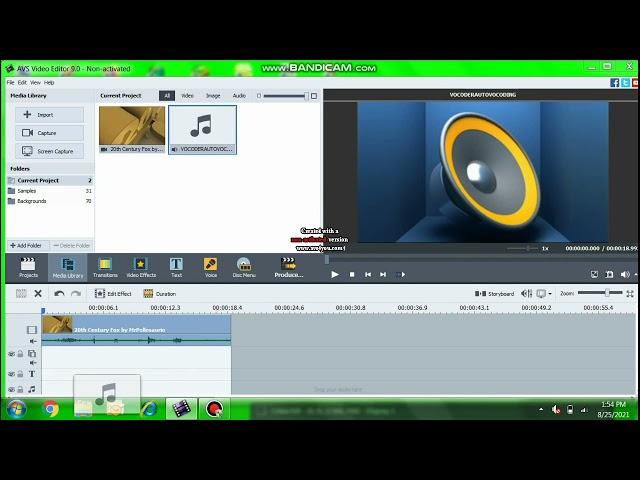Open the Transitions panel
Viewport: 640px width, 480px height.
(105, 267)
